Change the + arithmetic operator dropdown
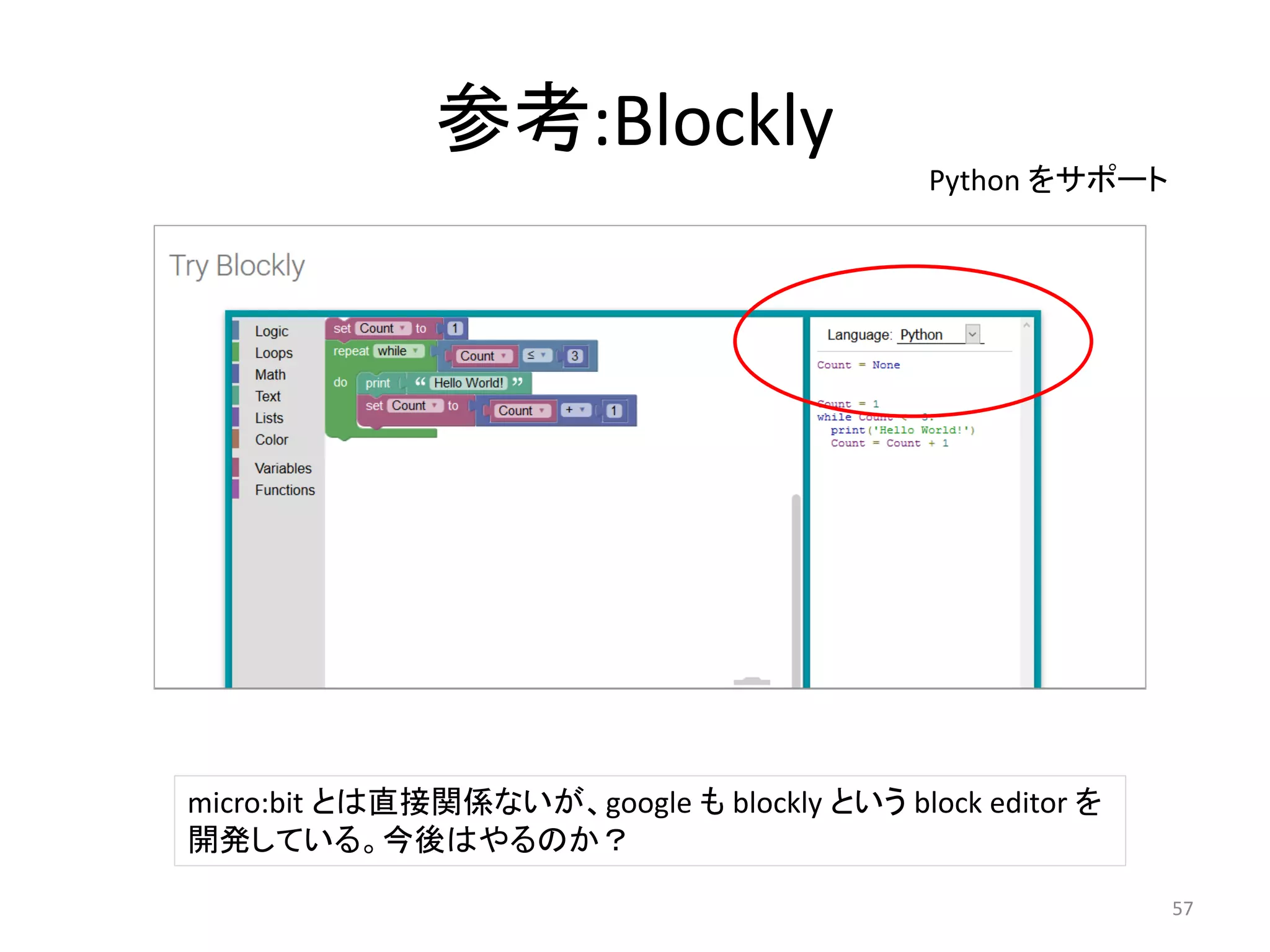This screenshot has width=1270, height=952. tap(575, 410)
